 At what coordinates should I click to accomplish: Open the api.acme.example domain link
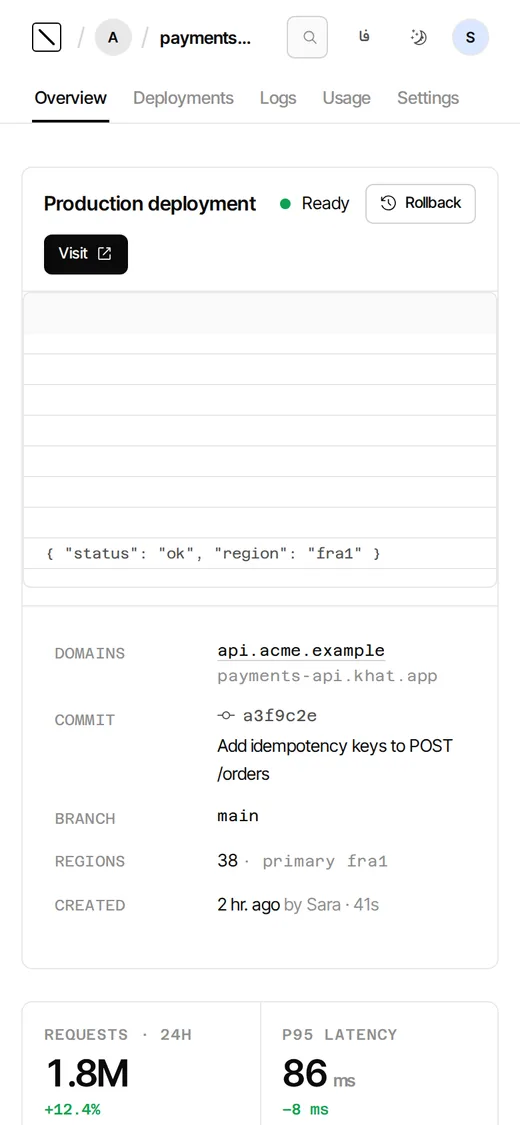click(x=301, y=651)
